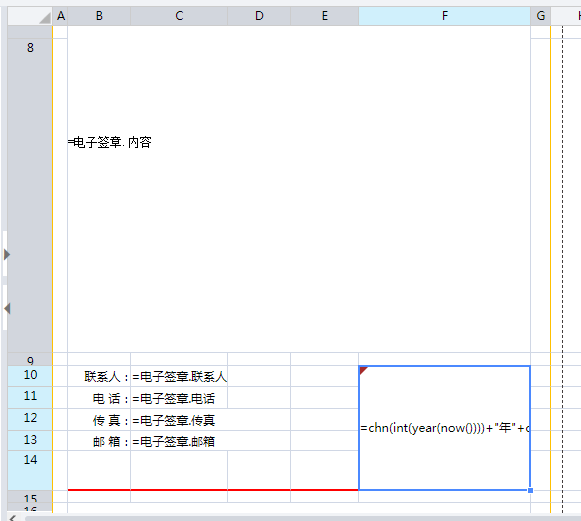Click the cell containing =电子签章. 内容
This screenshot has width=581, height=521.
(x=299, y=195)
